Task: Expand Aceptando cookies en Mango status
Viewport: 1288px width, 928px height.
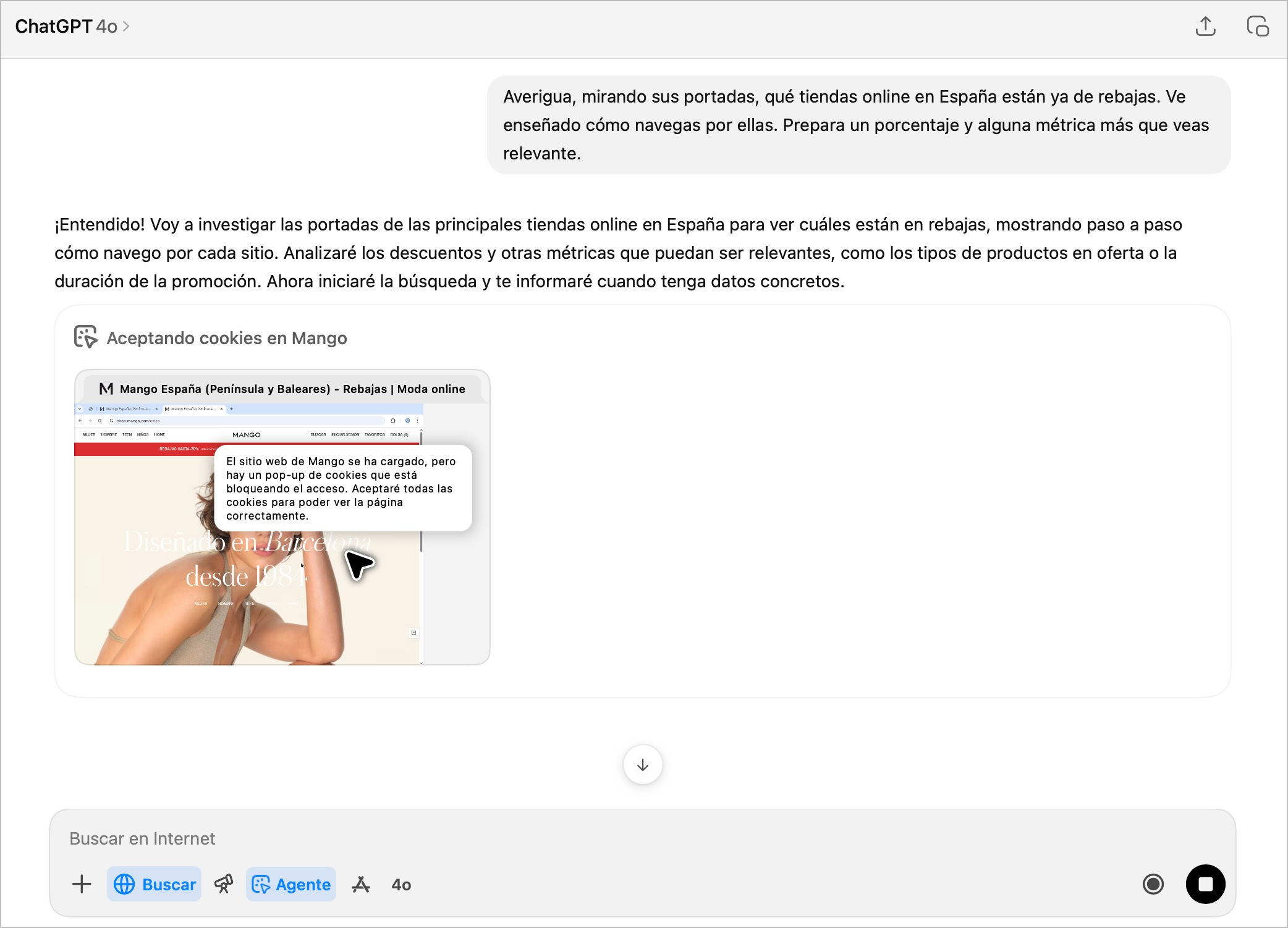Action: (x=226, y=338)
